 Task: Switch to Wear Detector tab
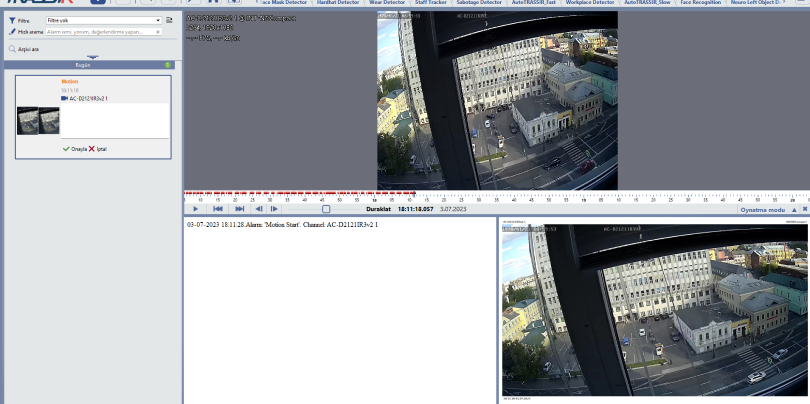tap(387, 3)
